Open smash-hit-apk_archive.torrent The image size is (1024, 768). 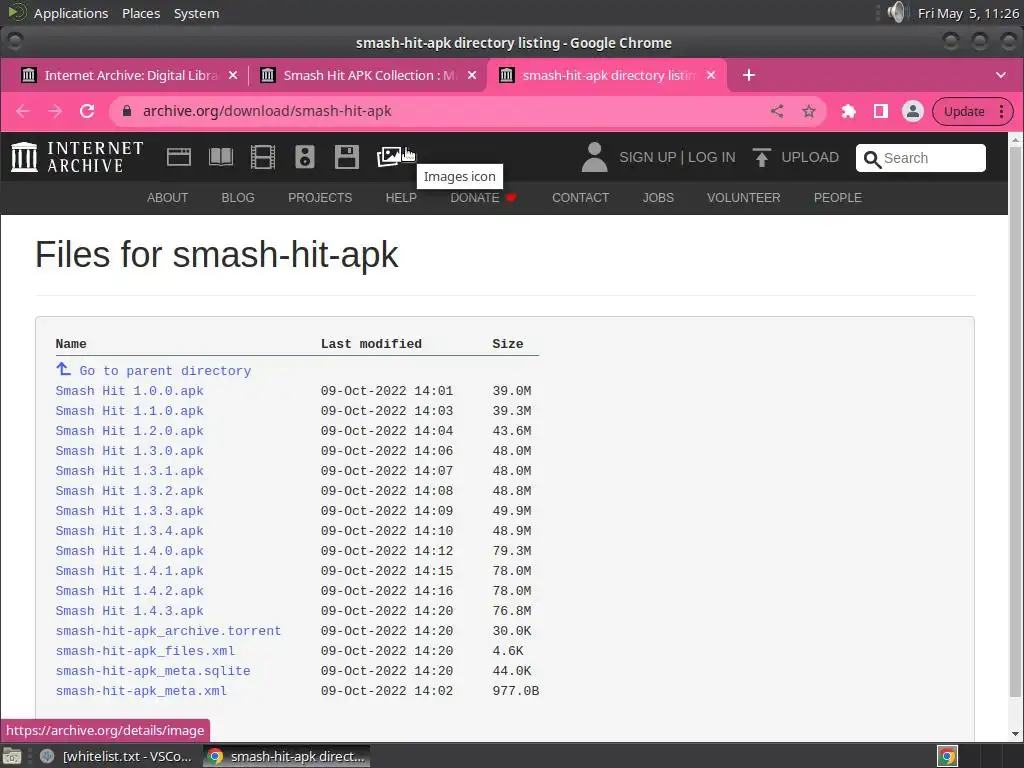click(168, 631)
